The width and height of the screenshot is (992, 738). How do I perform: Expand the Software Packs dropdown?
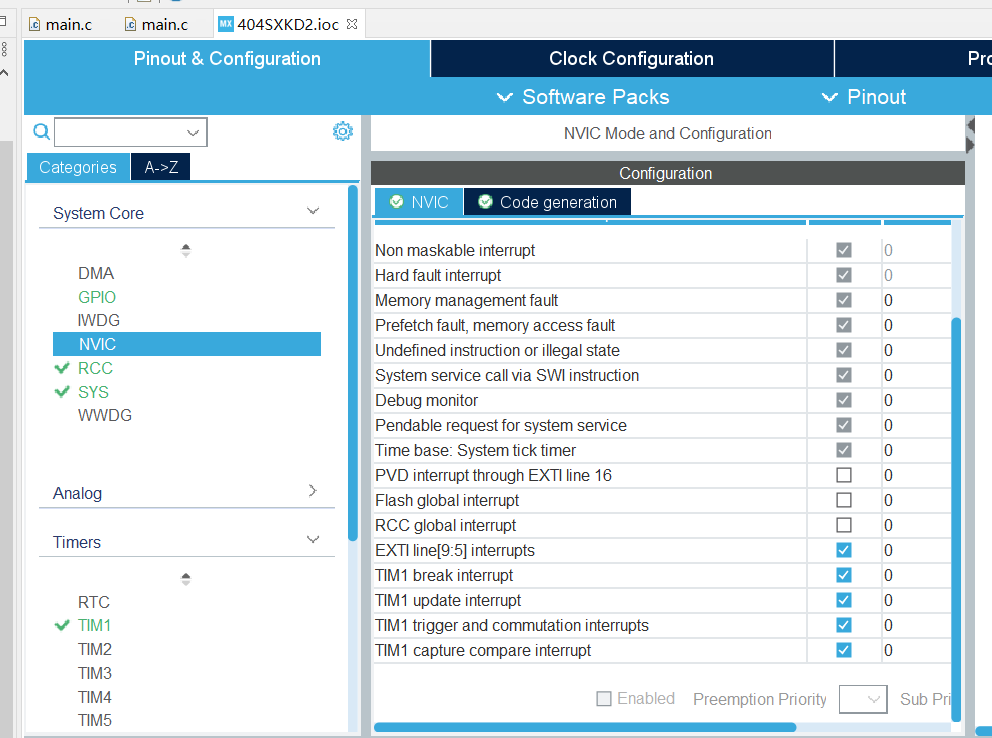coord(583,97)
